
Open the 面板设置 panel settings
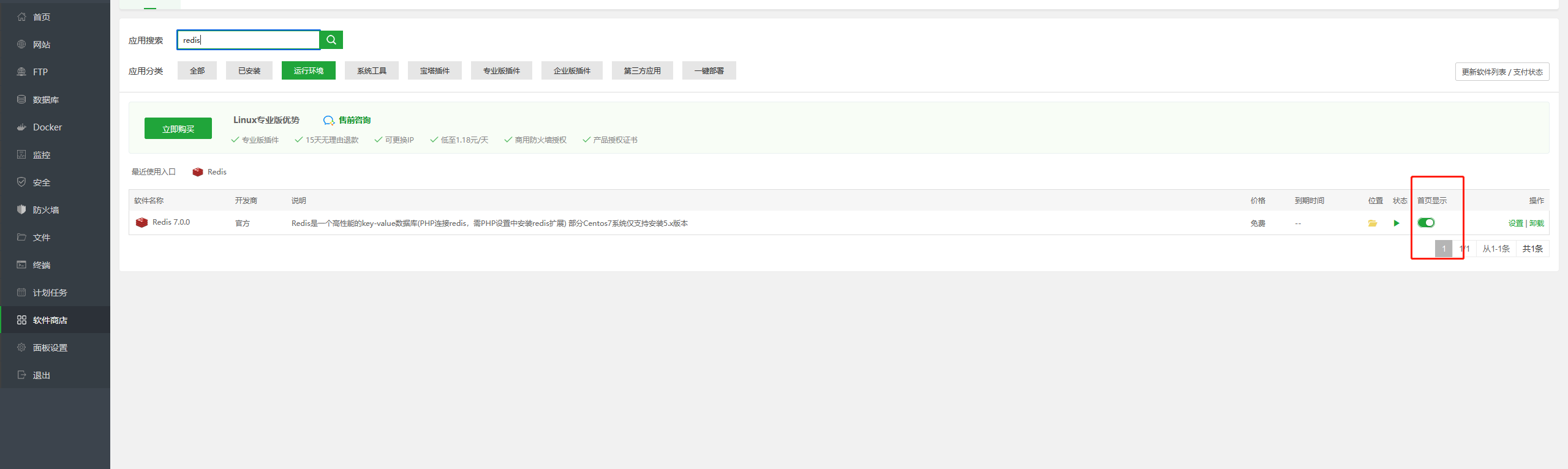(55, 348)
